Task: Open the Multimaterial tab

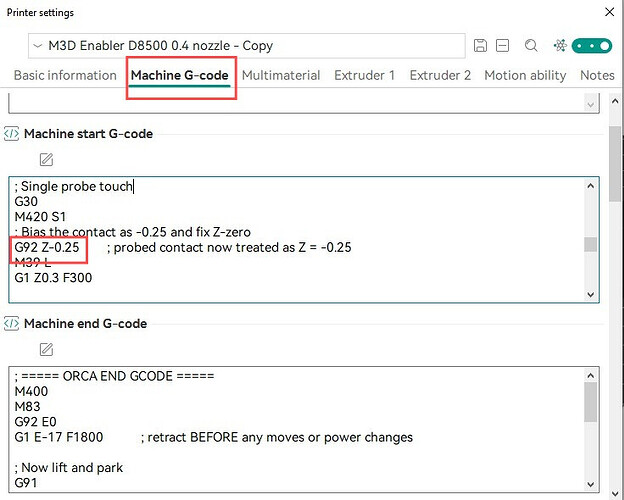Action: point(281,75)
